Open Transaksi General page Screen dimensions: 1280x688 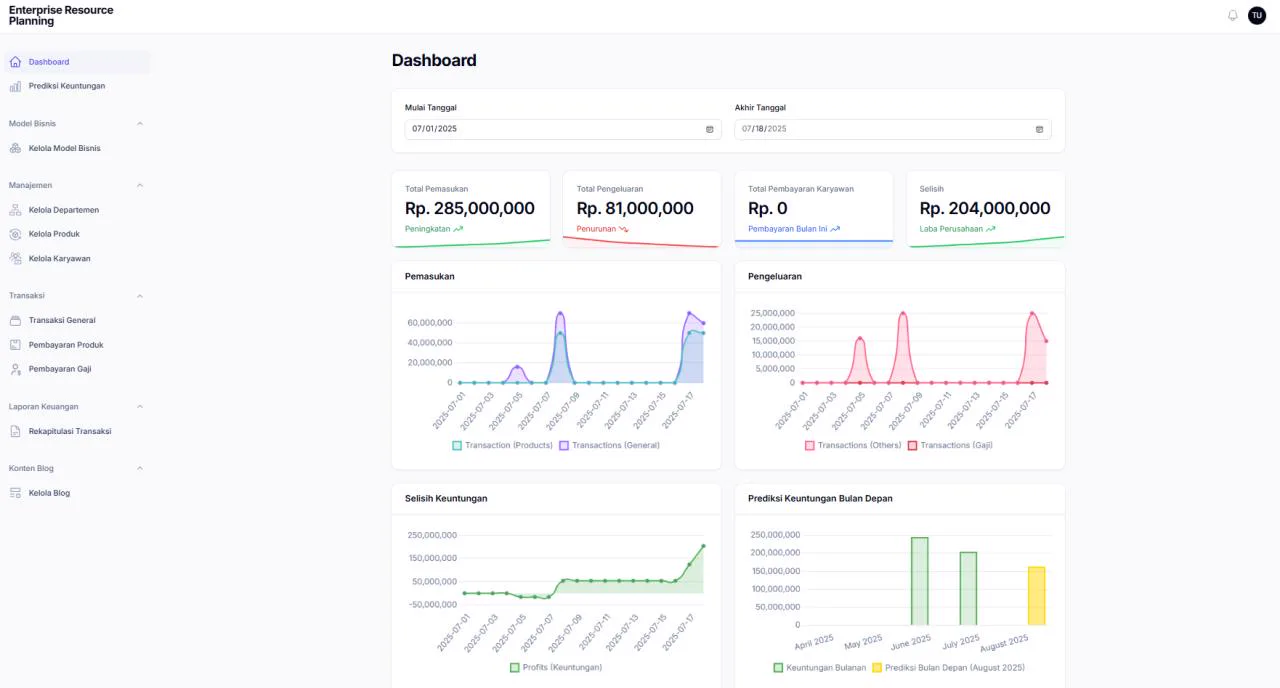77,320
